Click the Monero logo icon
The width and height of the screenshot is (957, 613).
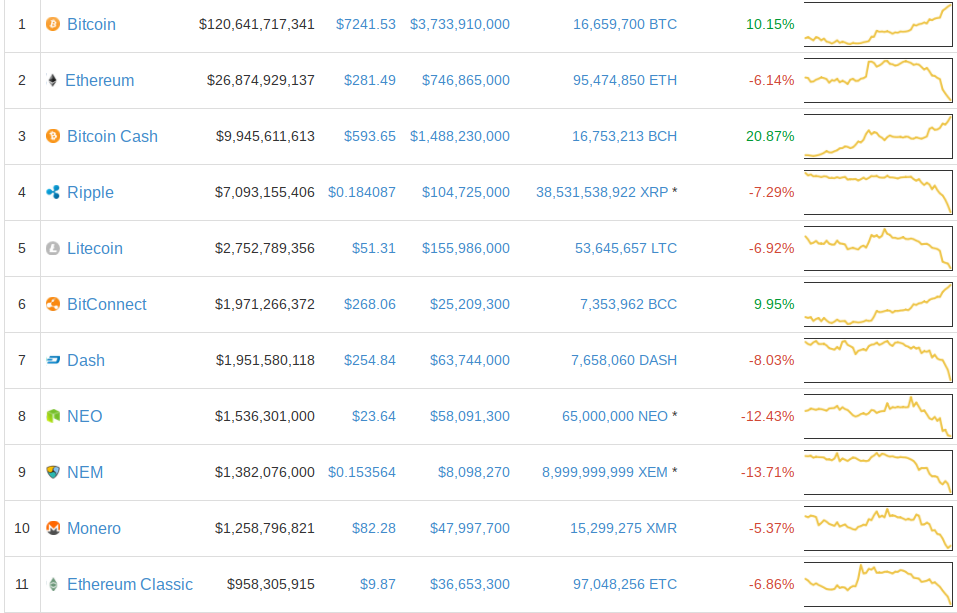[53, 528]
